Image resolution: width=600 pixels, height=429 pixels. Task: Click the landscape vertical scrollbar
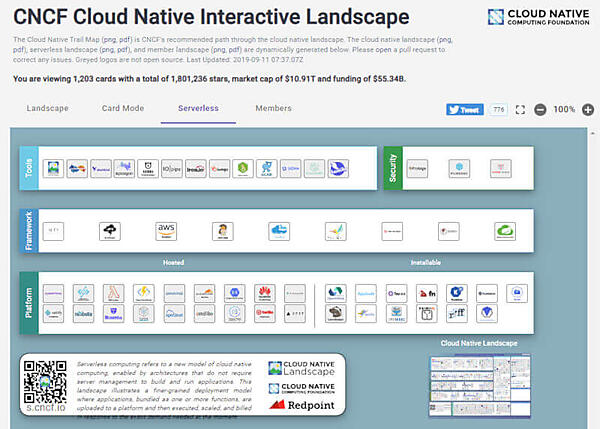tap(593, 278)
